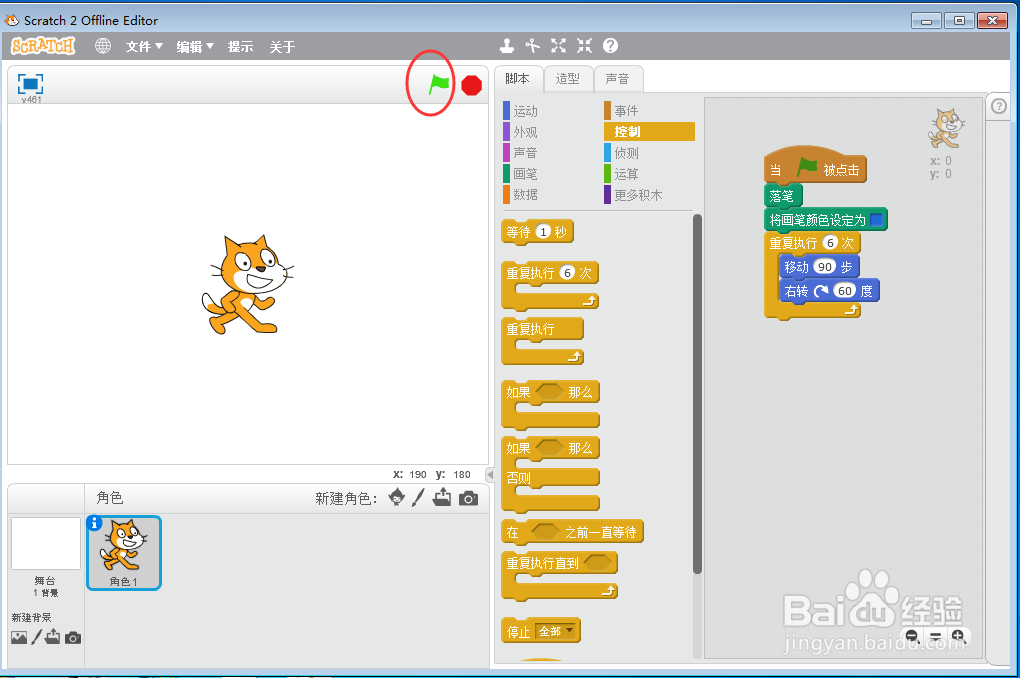
Task: Paint a new backdrop icon
Action: [36, 638]
